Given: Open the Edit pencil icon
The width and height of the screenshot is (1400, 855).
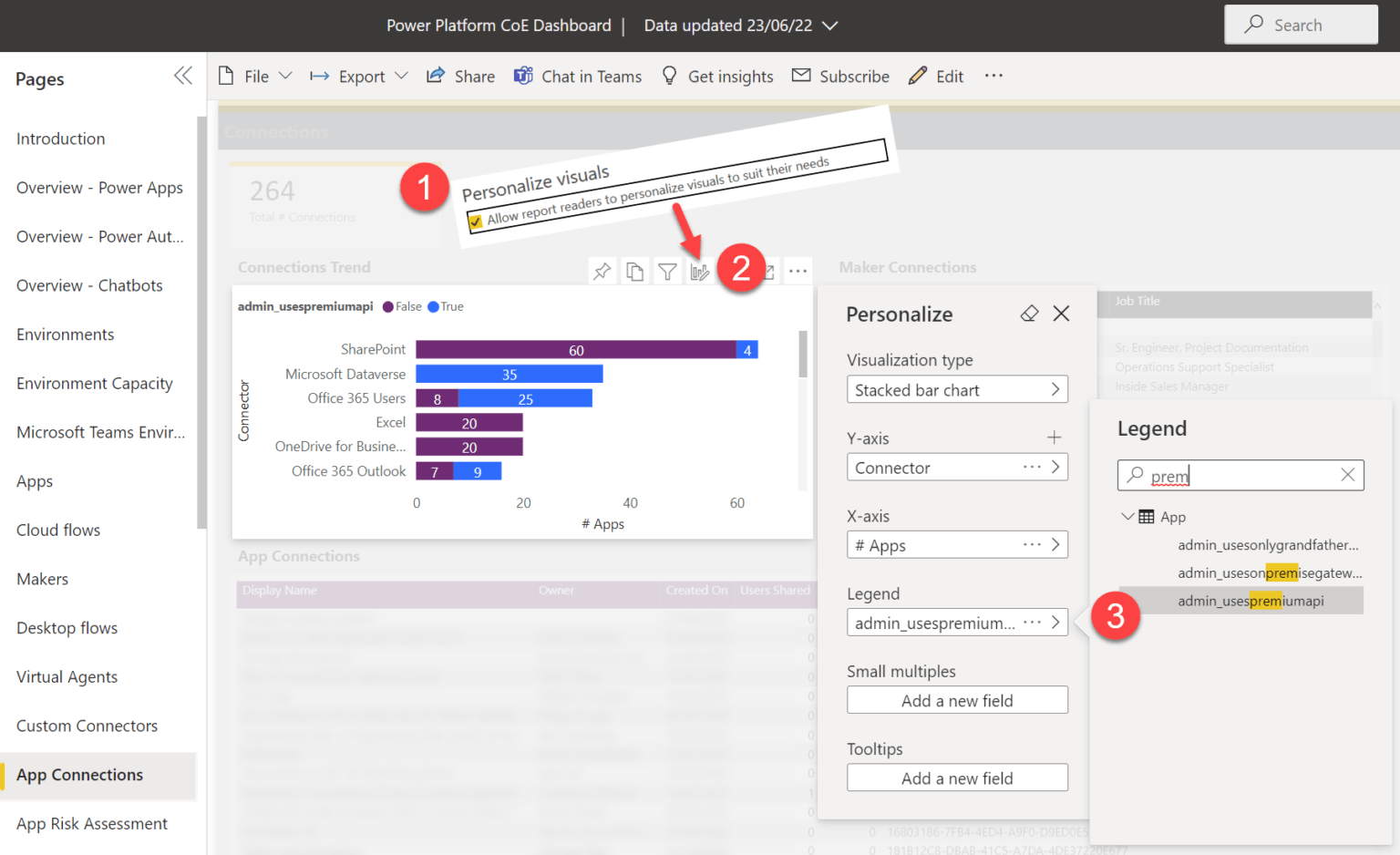Looking at the screenshot, I should point(919,76).
